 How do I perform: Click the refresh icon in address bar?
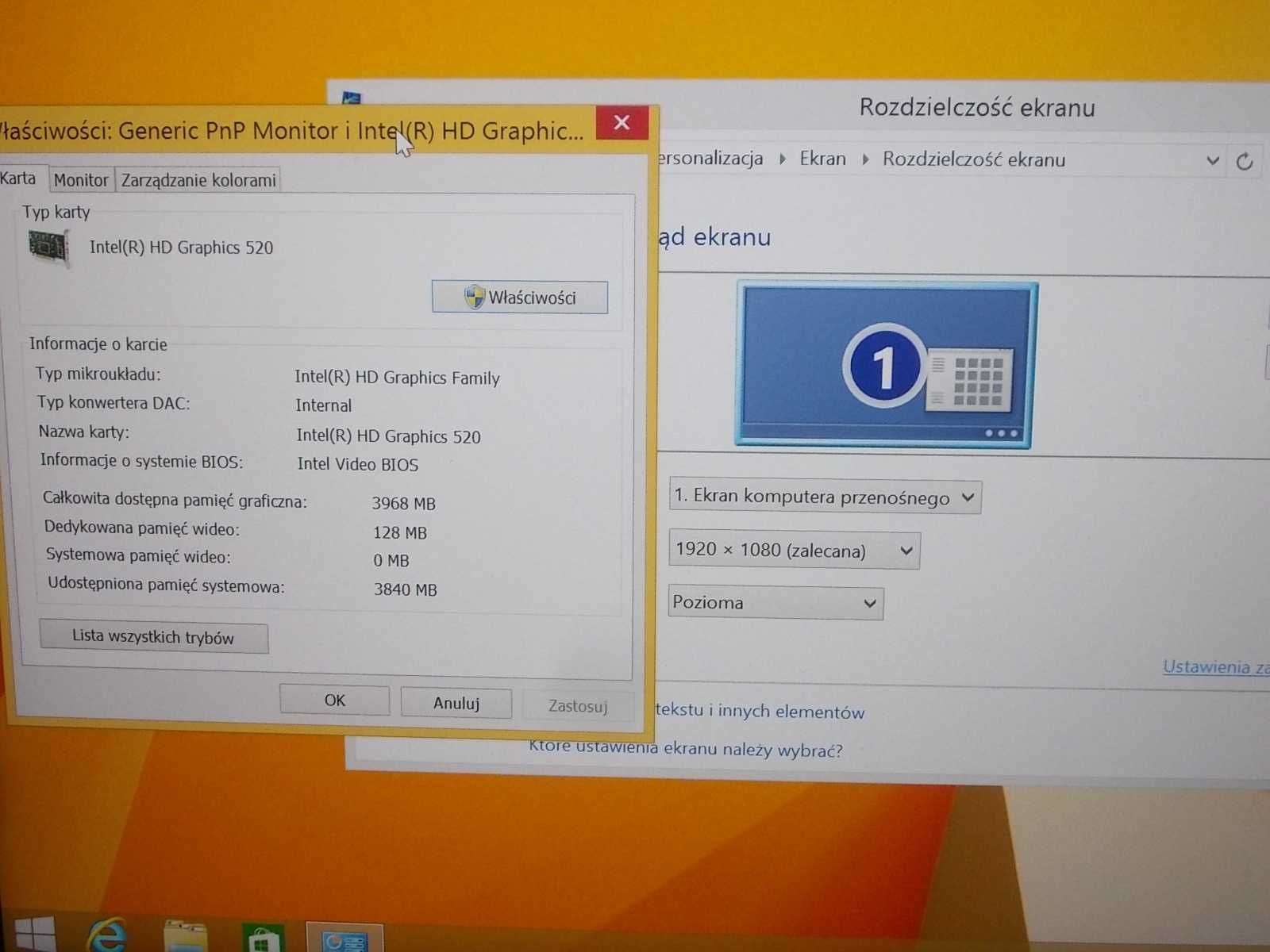click(1244, 162)
